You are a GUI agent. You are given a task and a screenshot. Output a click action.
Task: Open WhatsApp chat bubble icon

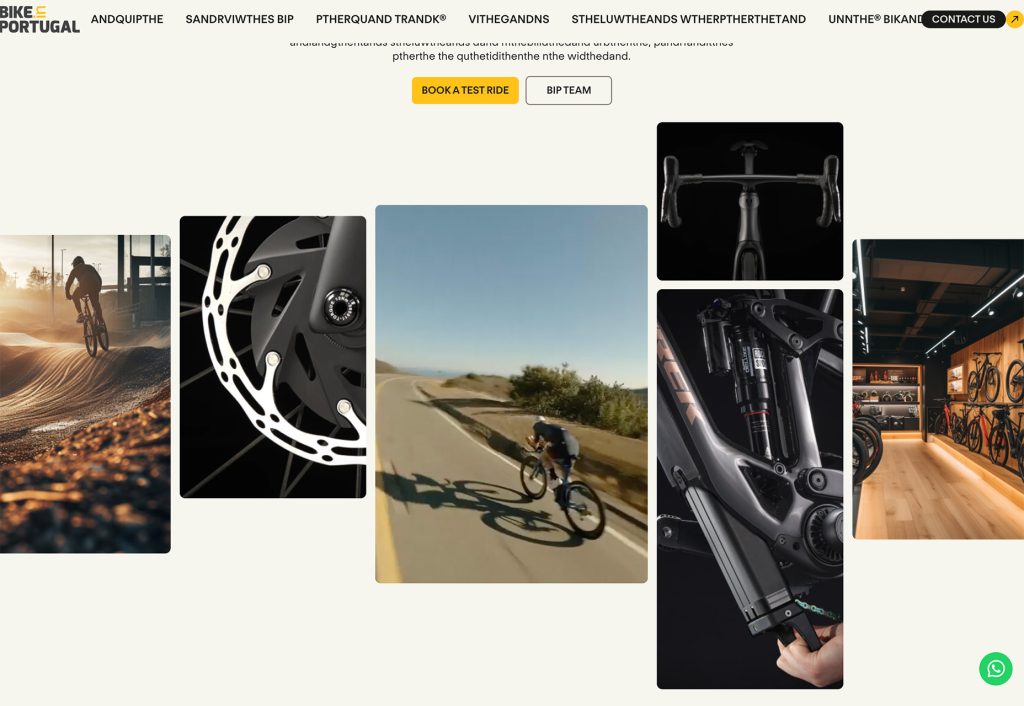pyautogui.click(x=995, y=669)
